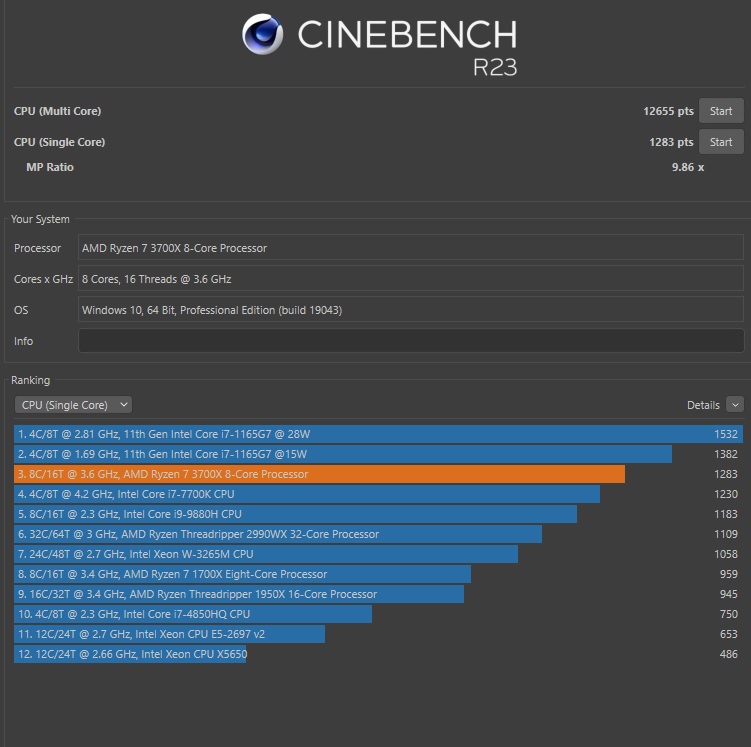The width and height of the screenshot is (751, 747).
Task: Select ranking row Intel Core i9-9880H
Action: coord(378,514)
